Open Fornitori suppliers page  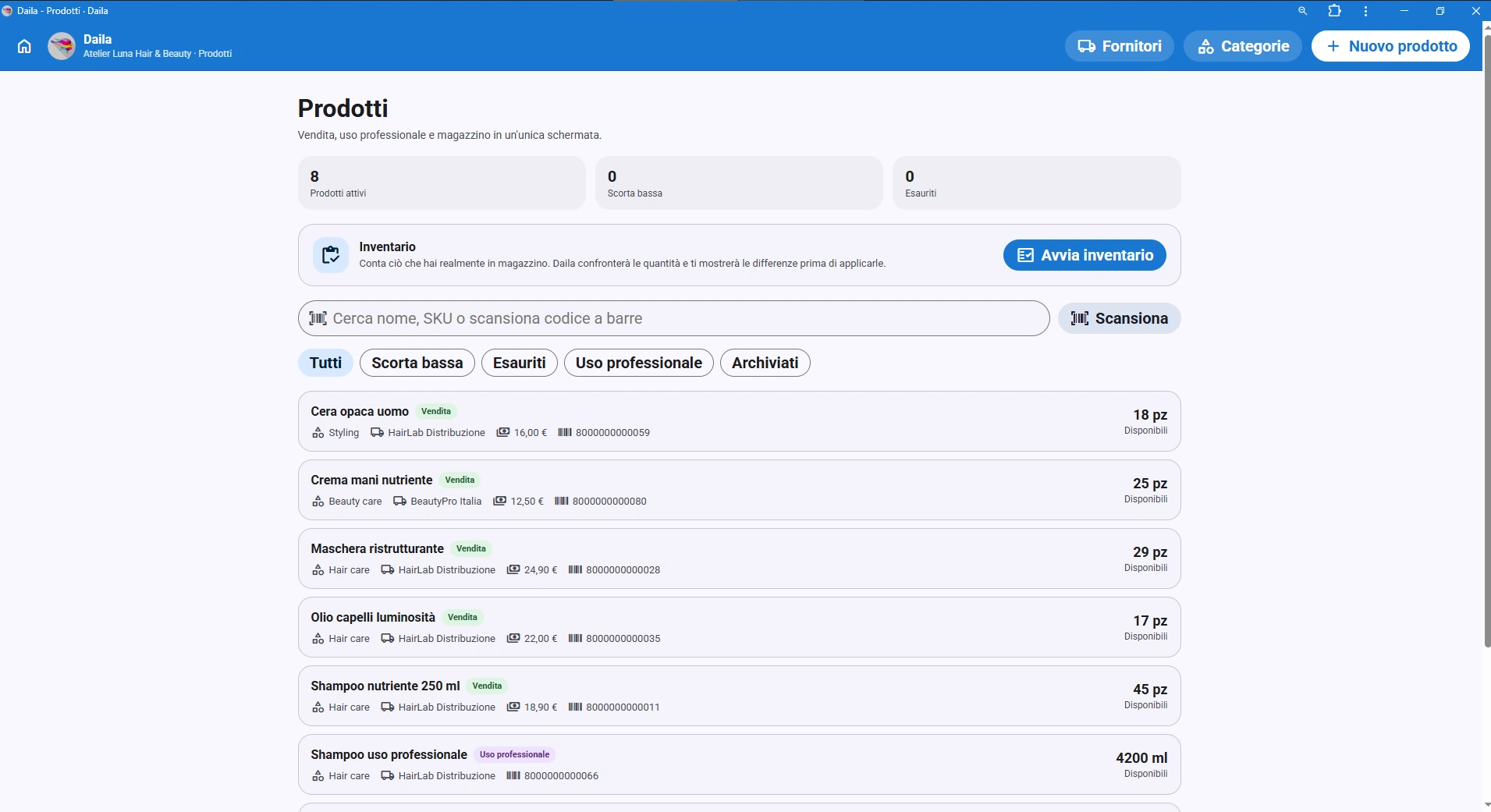1120,46
